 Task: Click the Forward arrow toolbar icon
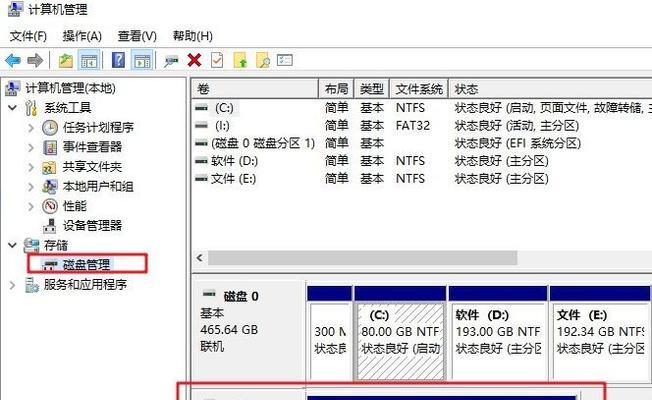click(x=35, y=61)
